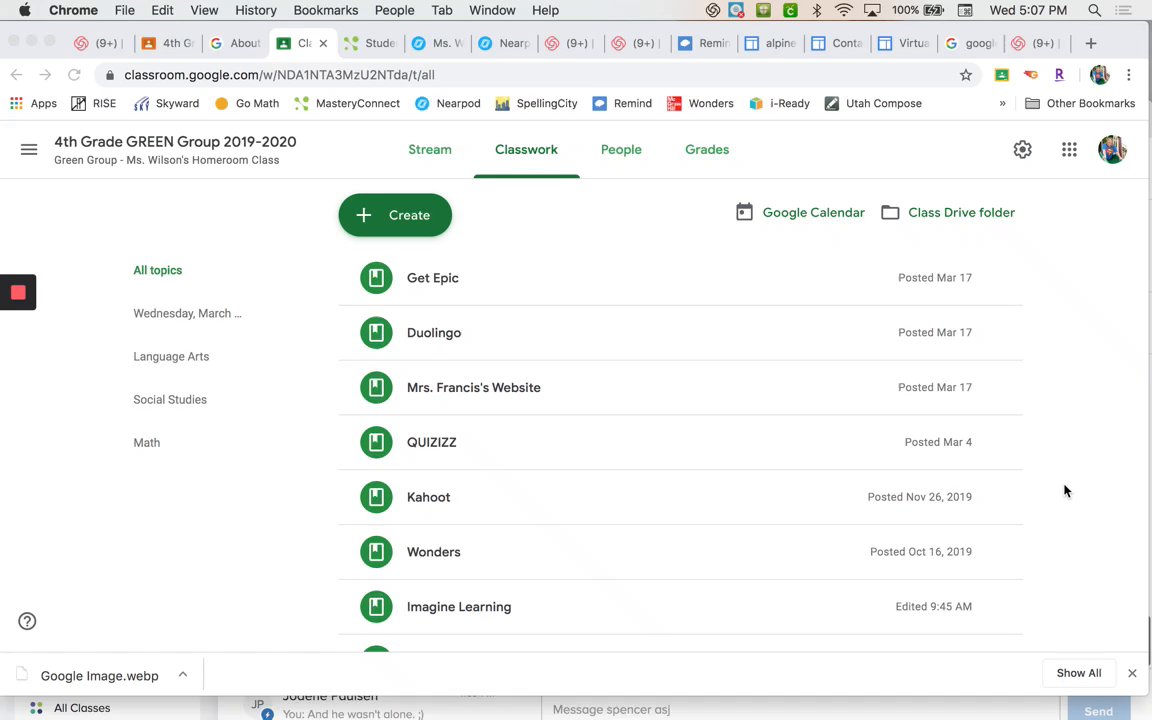Click the Get Epic material icon
The image size is (1152, 720).
click(376, 278)
